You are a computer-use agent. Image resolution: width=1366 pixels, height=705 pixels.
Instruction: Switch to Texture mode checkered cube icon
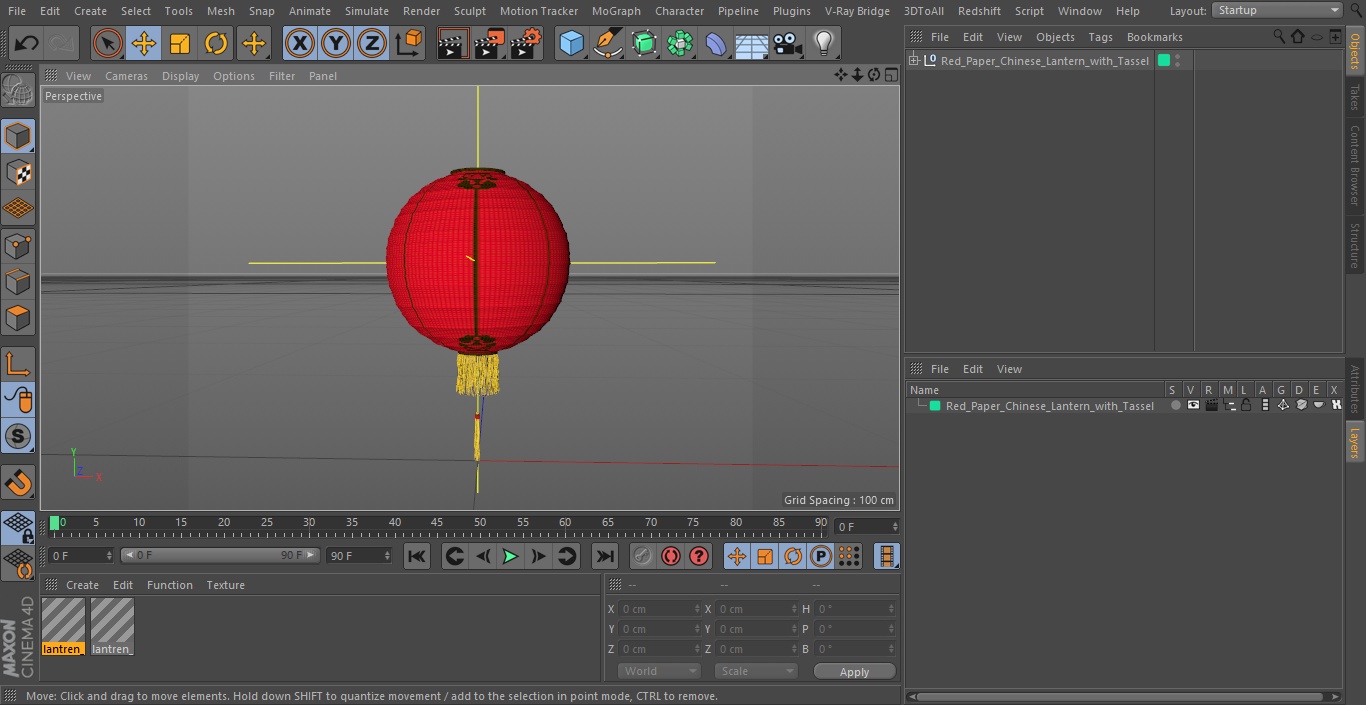(x=18, y=172)
